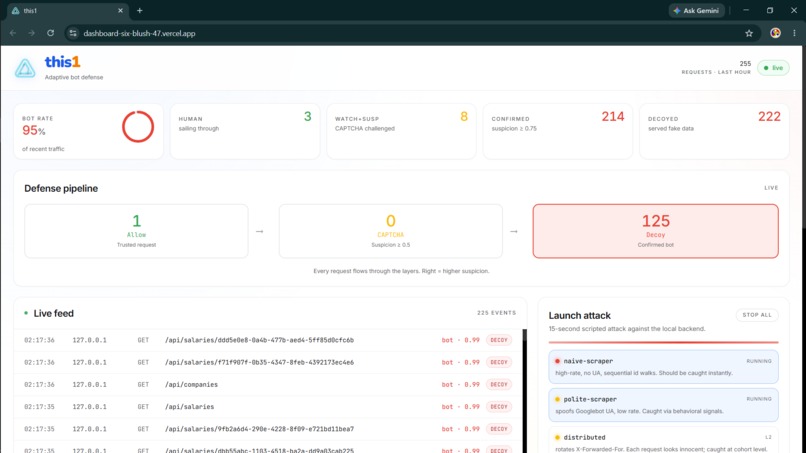Image resolution: width=806 pixels, height=453 pixels.
Task: Open the Chrome profile avatar
Action: tap(775, 33)
